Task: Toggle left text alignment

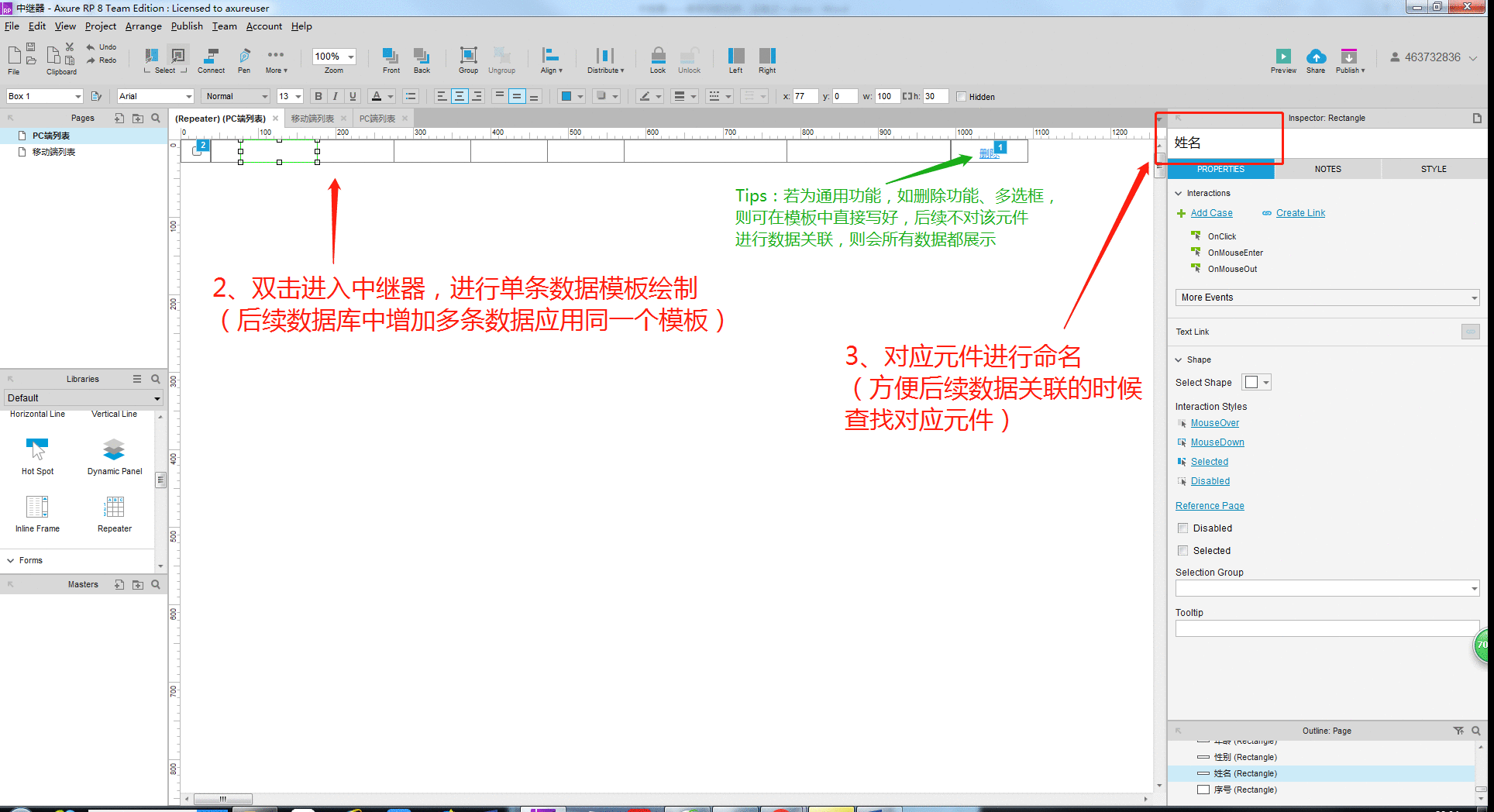Action: pos(442,97)
